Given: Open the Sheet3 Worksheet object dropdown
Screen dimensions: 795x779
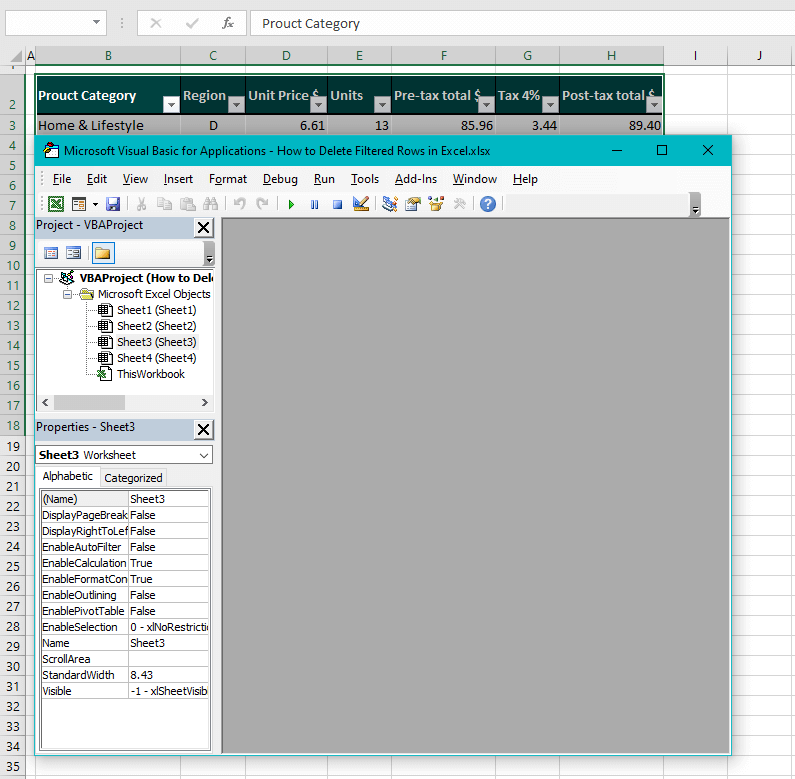Looking at the screenshot, I should (x=204, y=455).
